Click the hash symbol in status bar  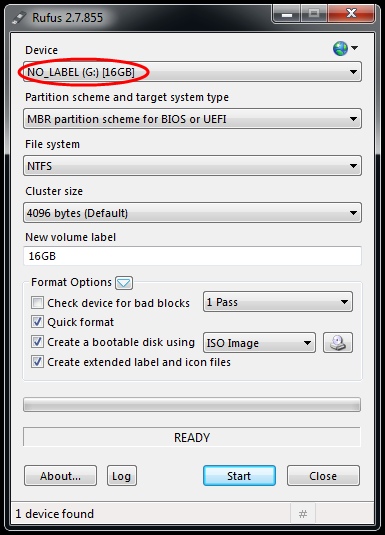303,514
